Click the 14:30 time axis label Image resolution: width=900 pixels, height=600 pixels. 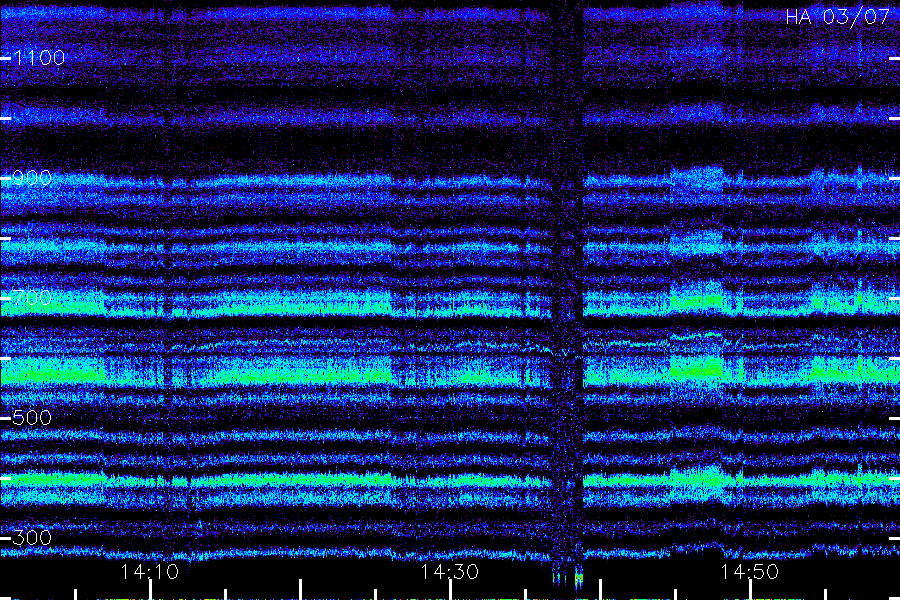[449, 572]
